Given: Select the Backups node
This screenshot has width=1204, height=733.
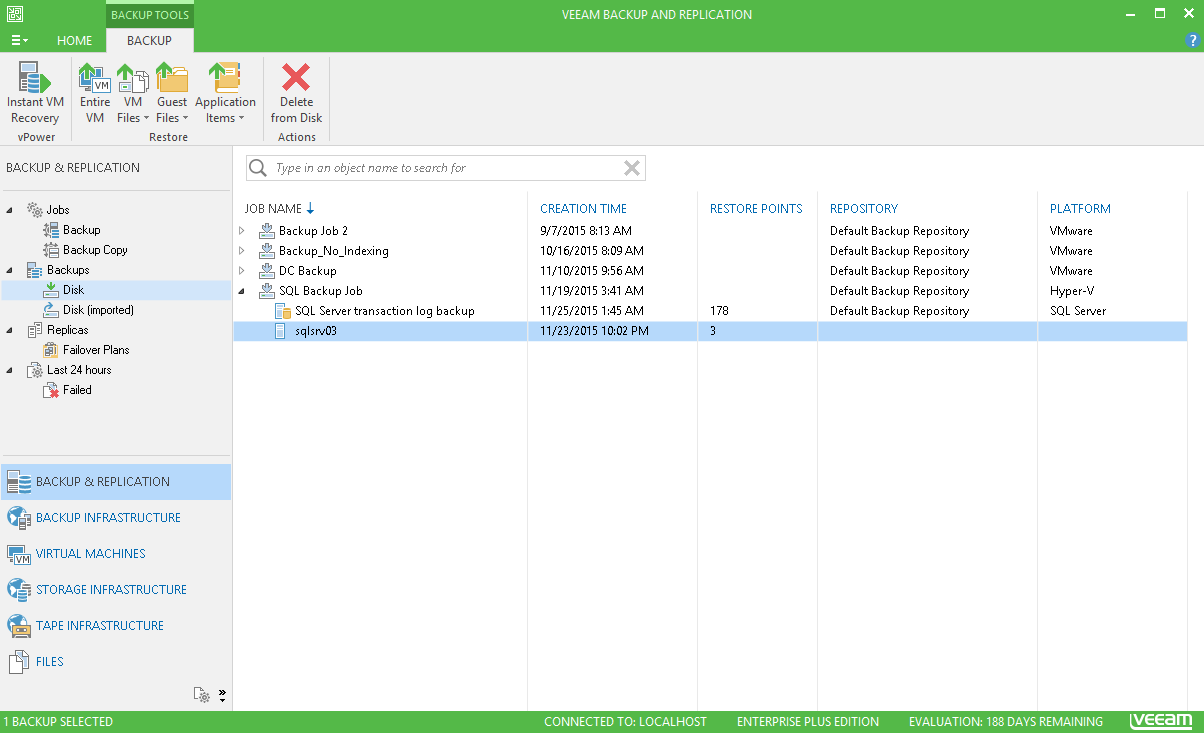Looking at the screenshot, I should pos(68,270).
